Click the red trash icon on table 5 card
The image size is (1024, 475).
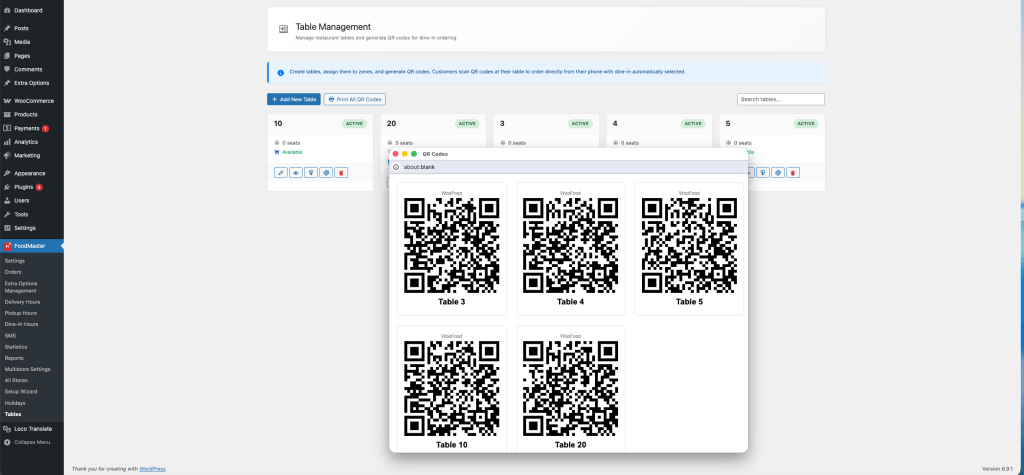tap(793, 172)
